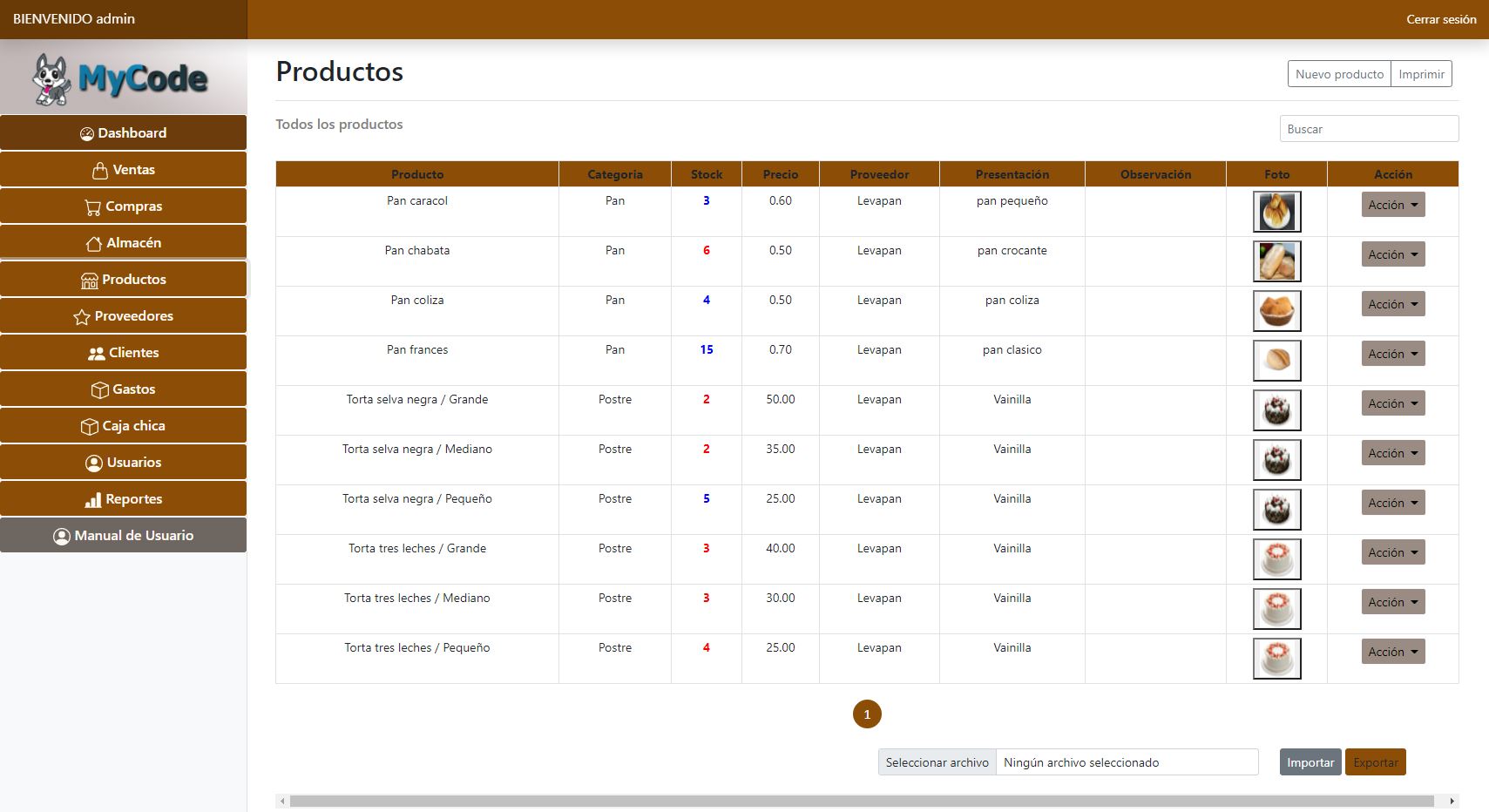Go to Caja chica section
The width and height of the screenshot is (1489, 812).
click(x=124, y=426)
